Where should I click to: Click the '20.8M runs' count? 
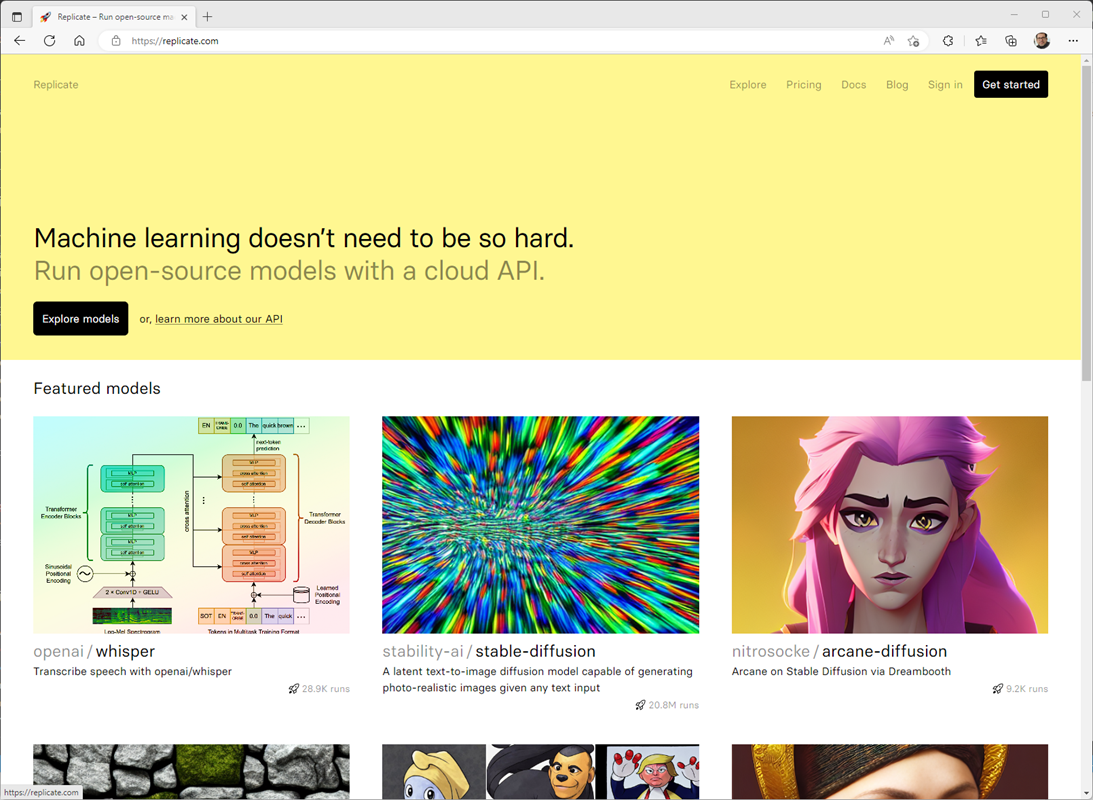(673, 705)
